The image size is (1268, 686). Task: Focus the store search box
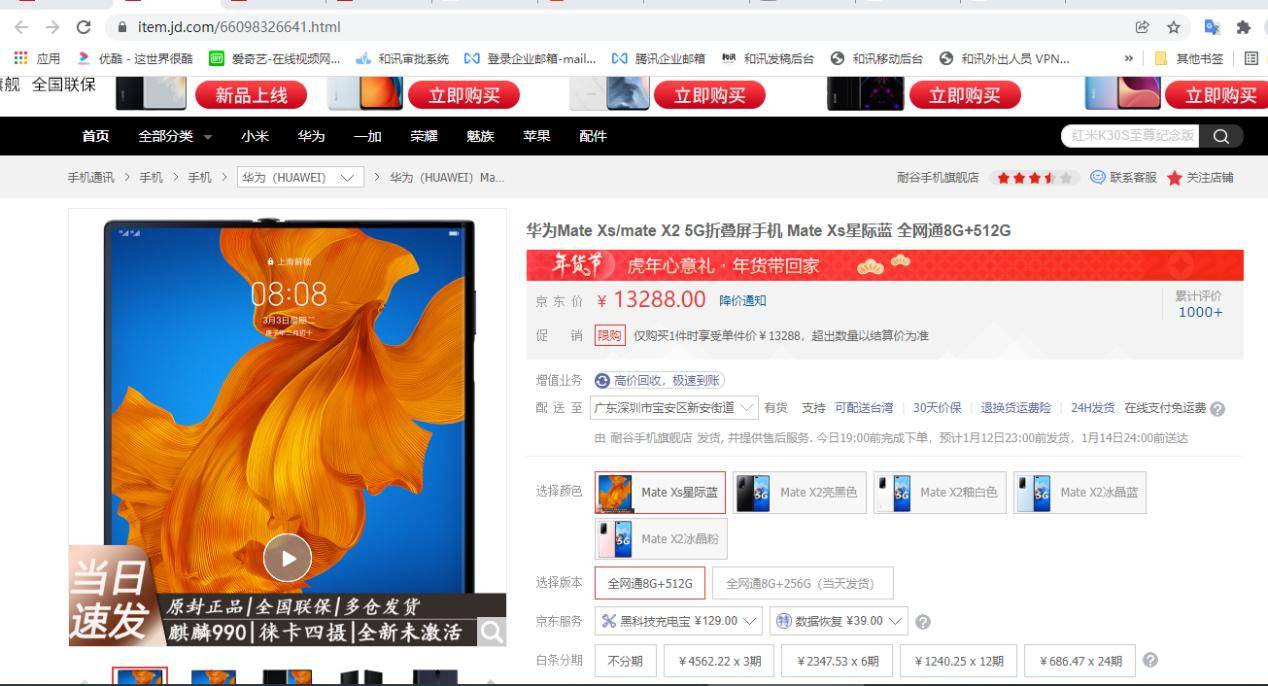pos(1130,136)
